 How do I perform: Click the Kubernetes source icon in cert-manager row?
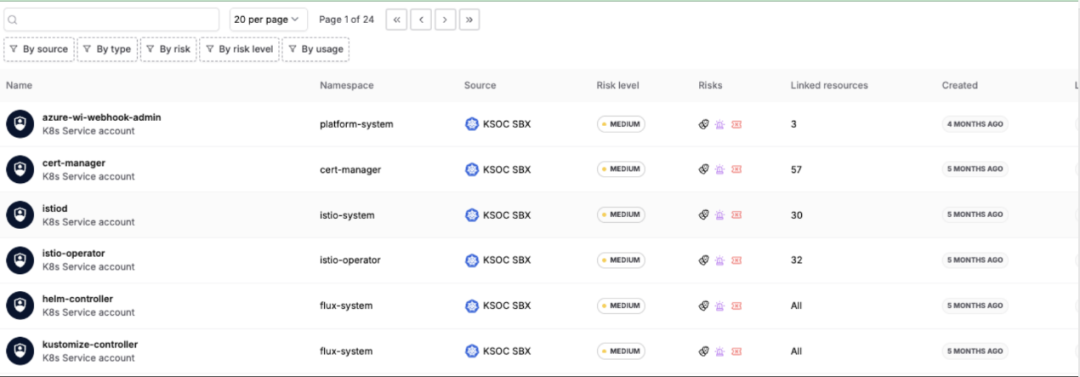(x=472, y=170)
